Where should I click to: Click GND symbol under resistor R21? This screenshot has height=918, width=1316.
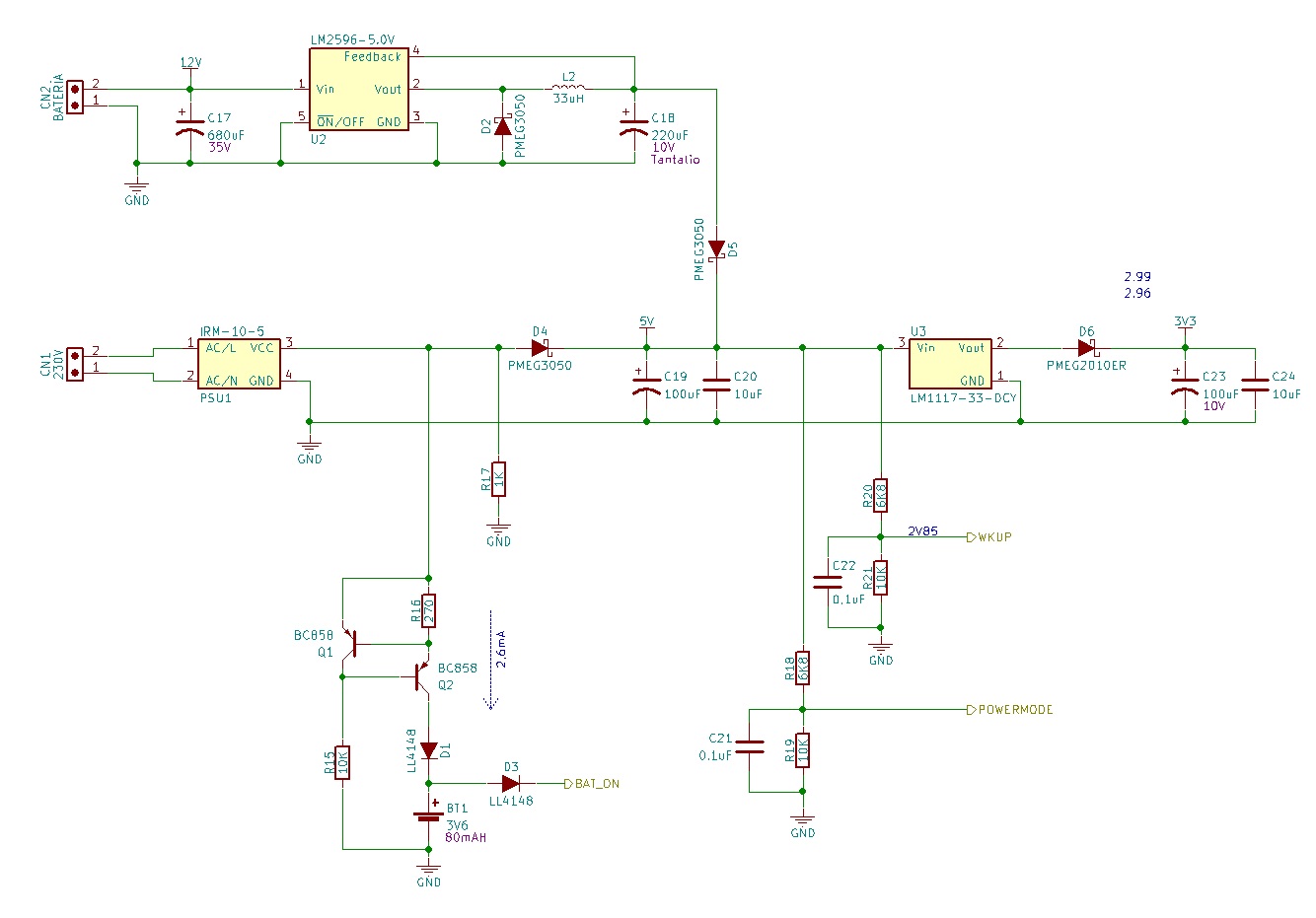click(x=881, y=653)
